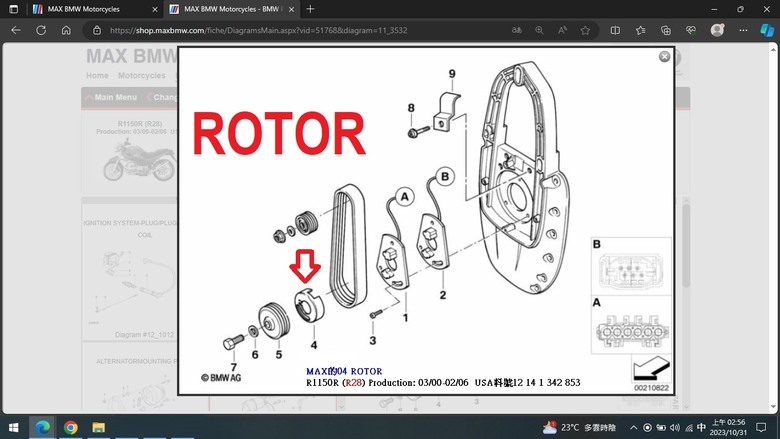Launch Google Chrome from taskbar
The width and height of the screenshot is (780, 439).
(x=71, y=428)
